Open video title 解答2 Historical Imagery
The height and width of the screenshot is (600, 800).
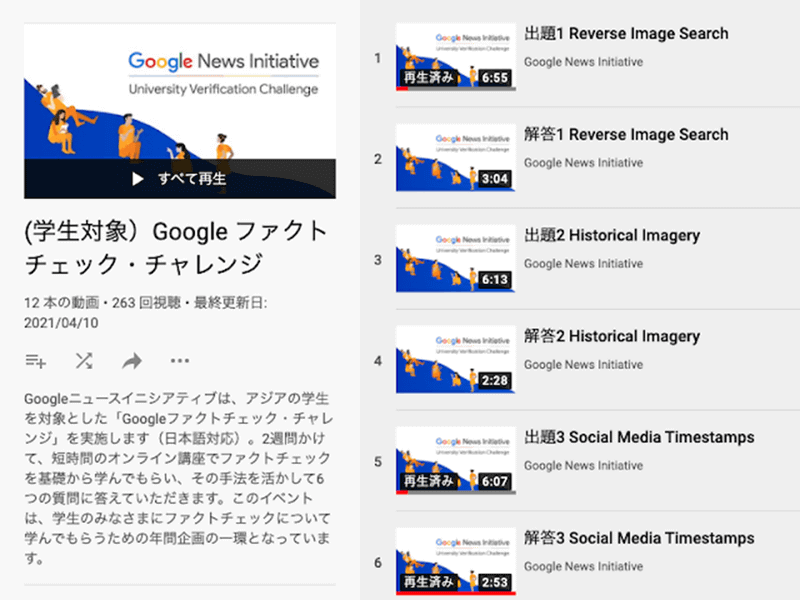coord(612,337)
